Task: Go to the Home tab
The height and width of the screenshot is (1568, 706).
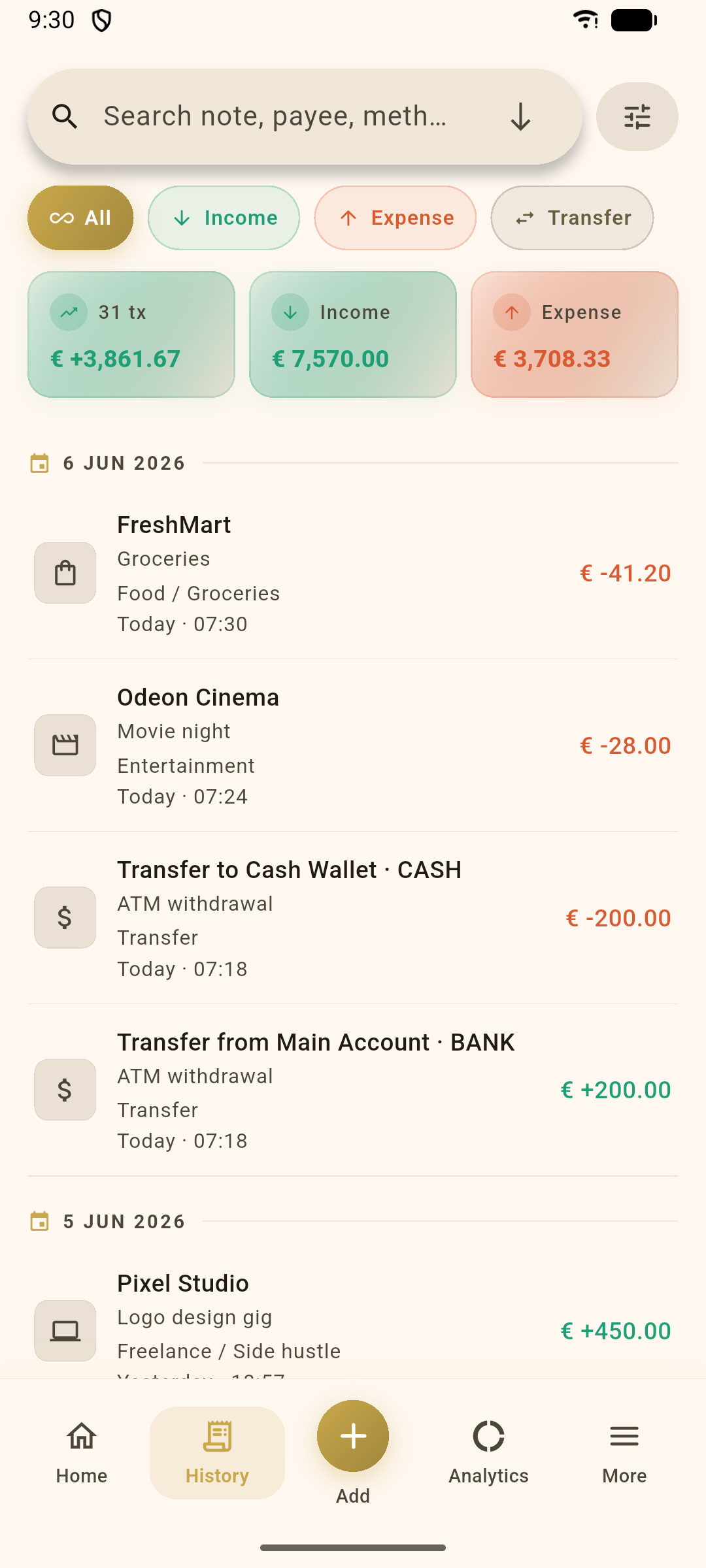Action: (x=82, y=1453)
